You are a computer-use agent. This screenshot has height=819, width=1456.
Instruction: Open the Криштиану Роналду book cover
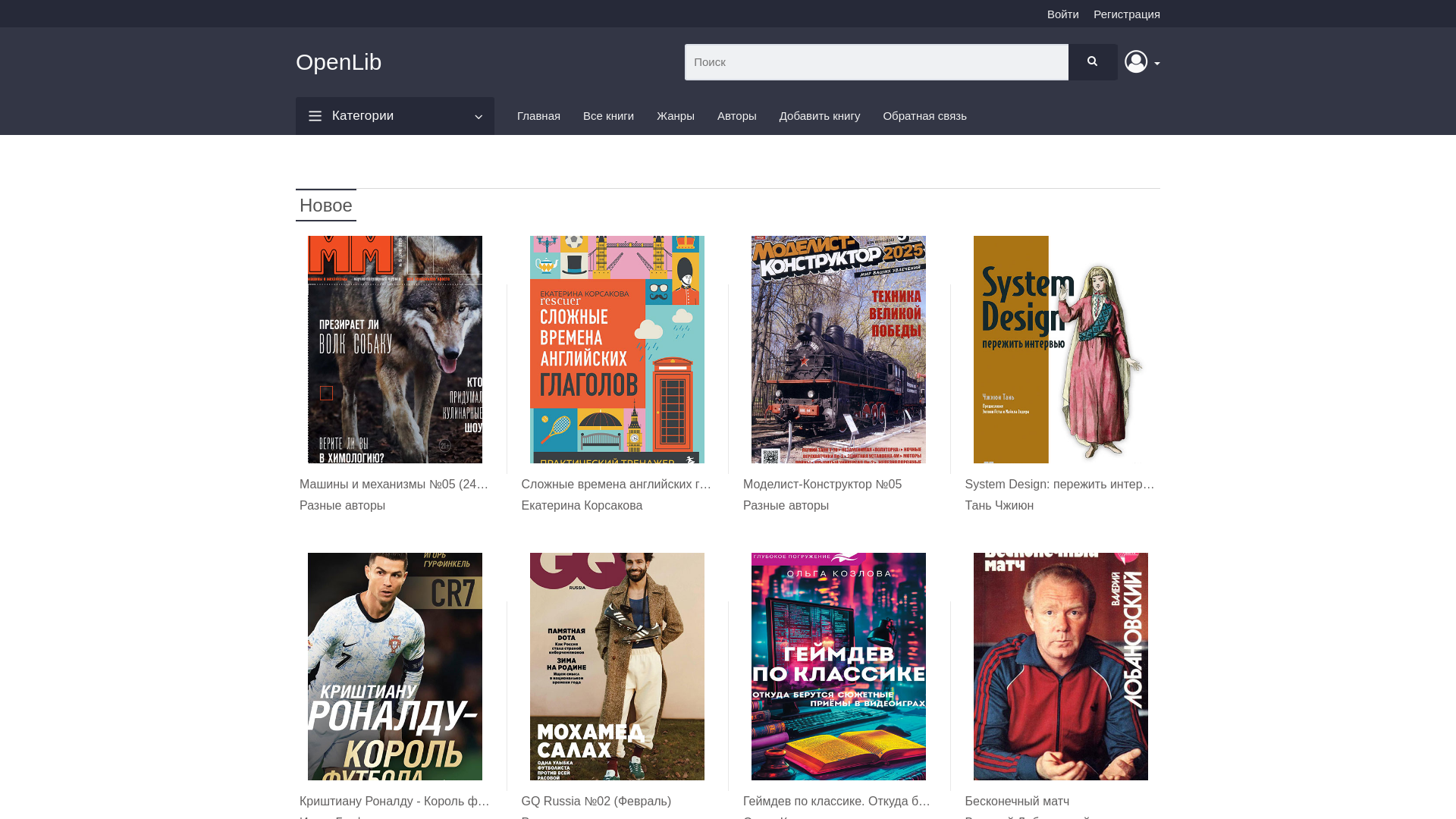(395, 667)
